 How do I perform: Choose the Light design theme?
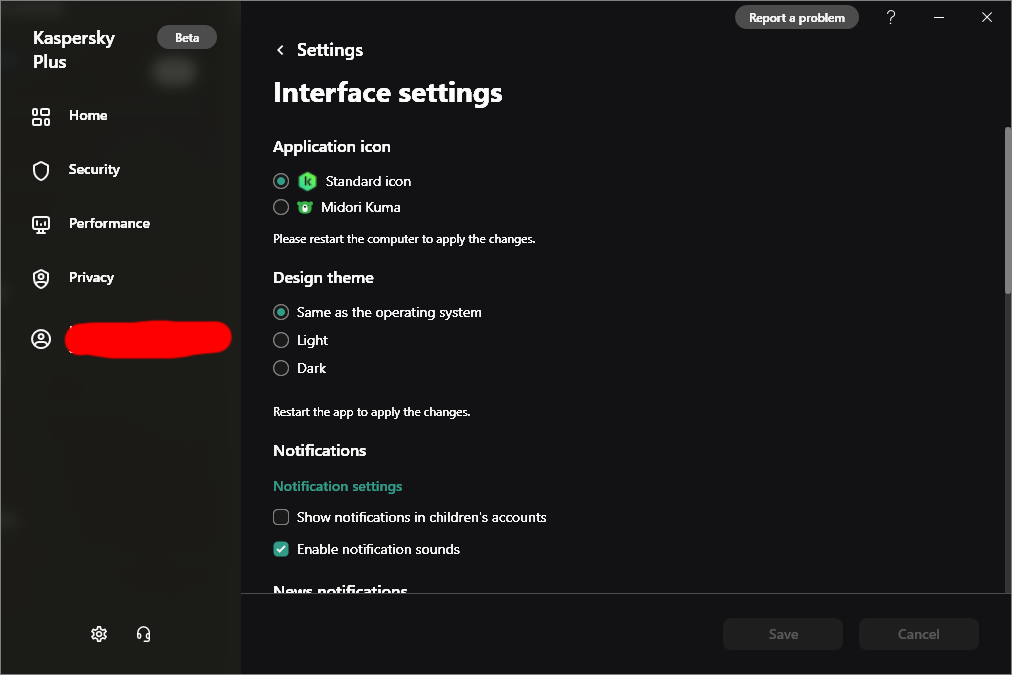point(281,340)
